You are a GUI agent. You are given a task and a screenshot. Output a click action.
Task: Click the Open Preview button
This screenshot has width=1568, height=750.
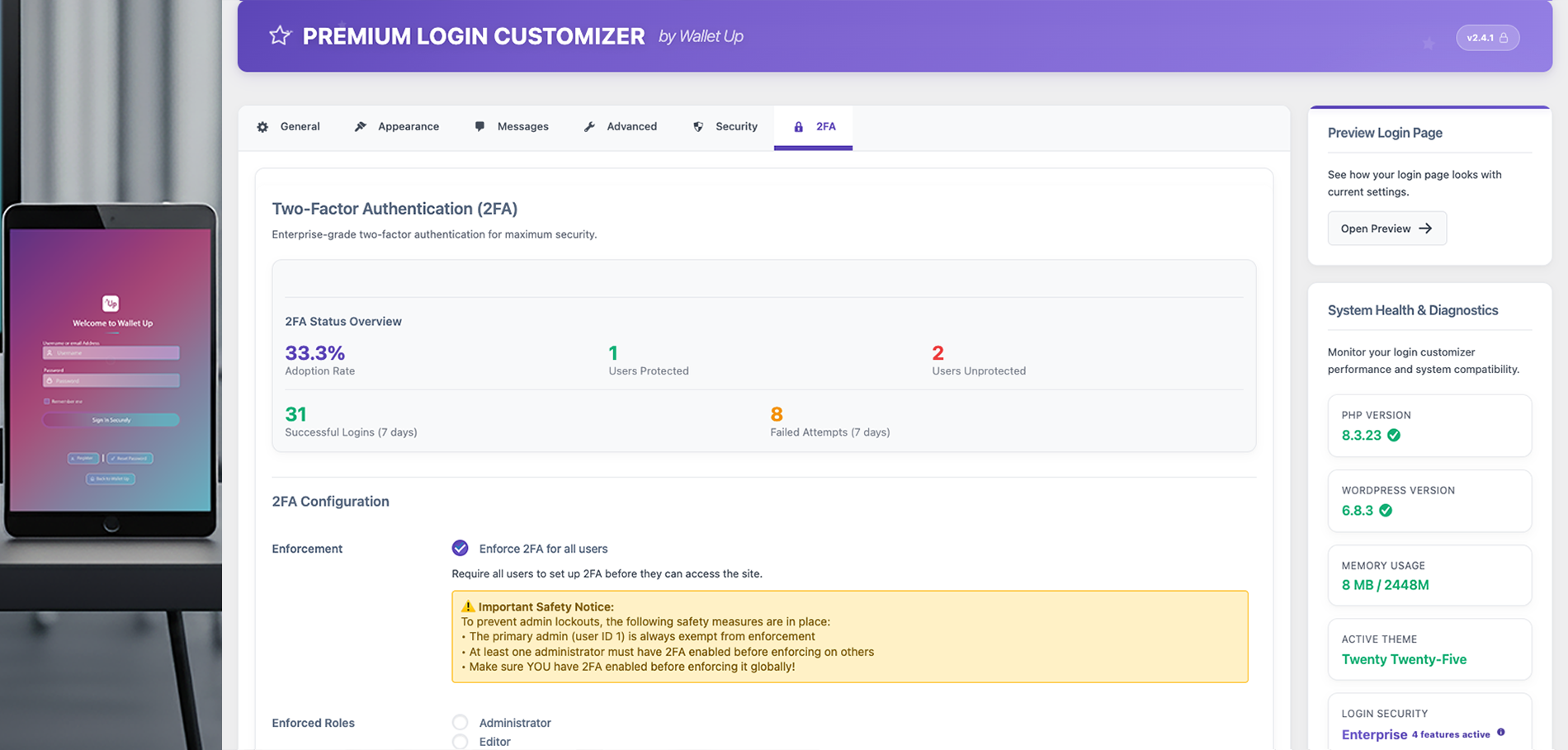point(1386,229)
